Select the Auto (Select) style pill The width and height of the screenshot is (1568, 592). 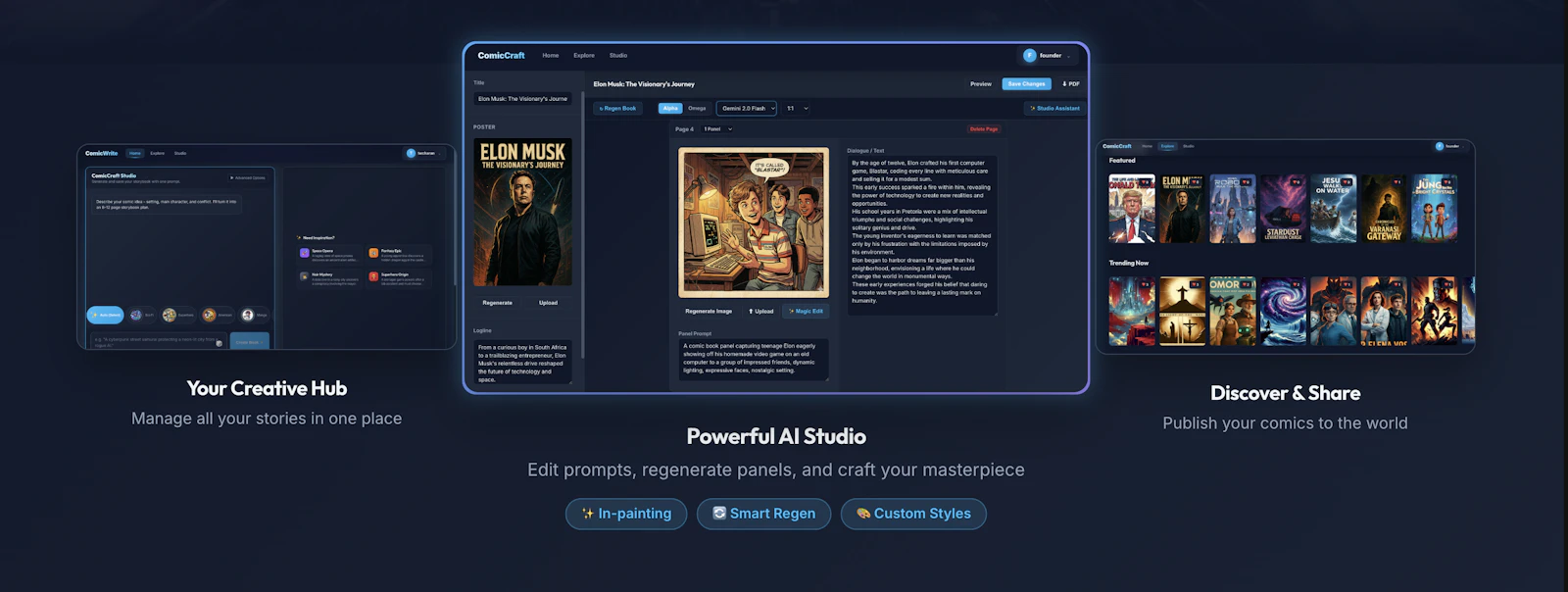pos(105,315)
